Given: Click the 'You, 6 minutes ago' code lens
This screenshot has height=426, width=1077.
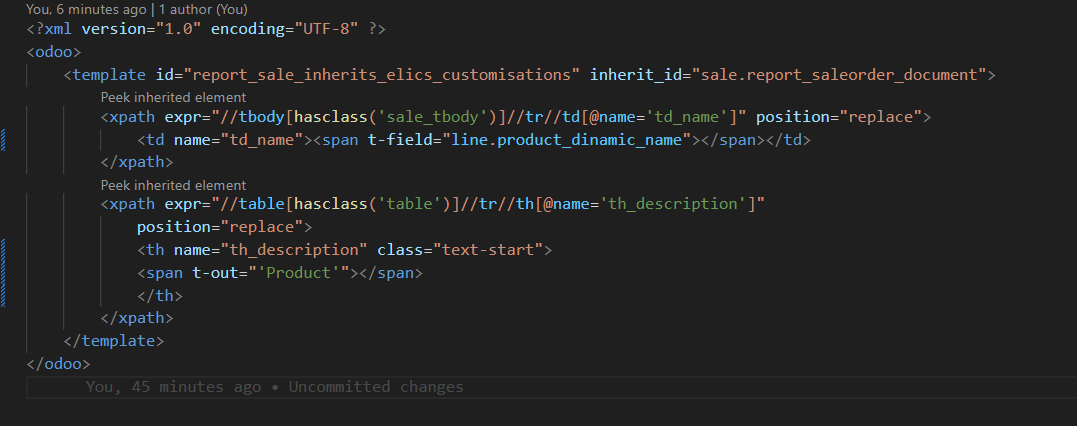Looking at the screenshot, I should point(86,10).
